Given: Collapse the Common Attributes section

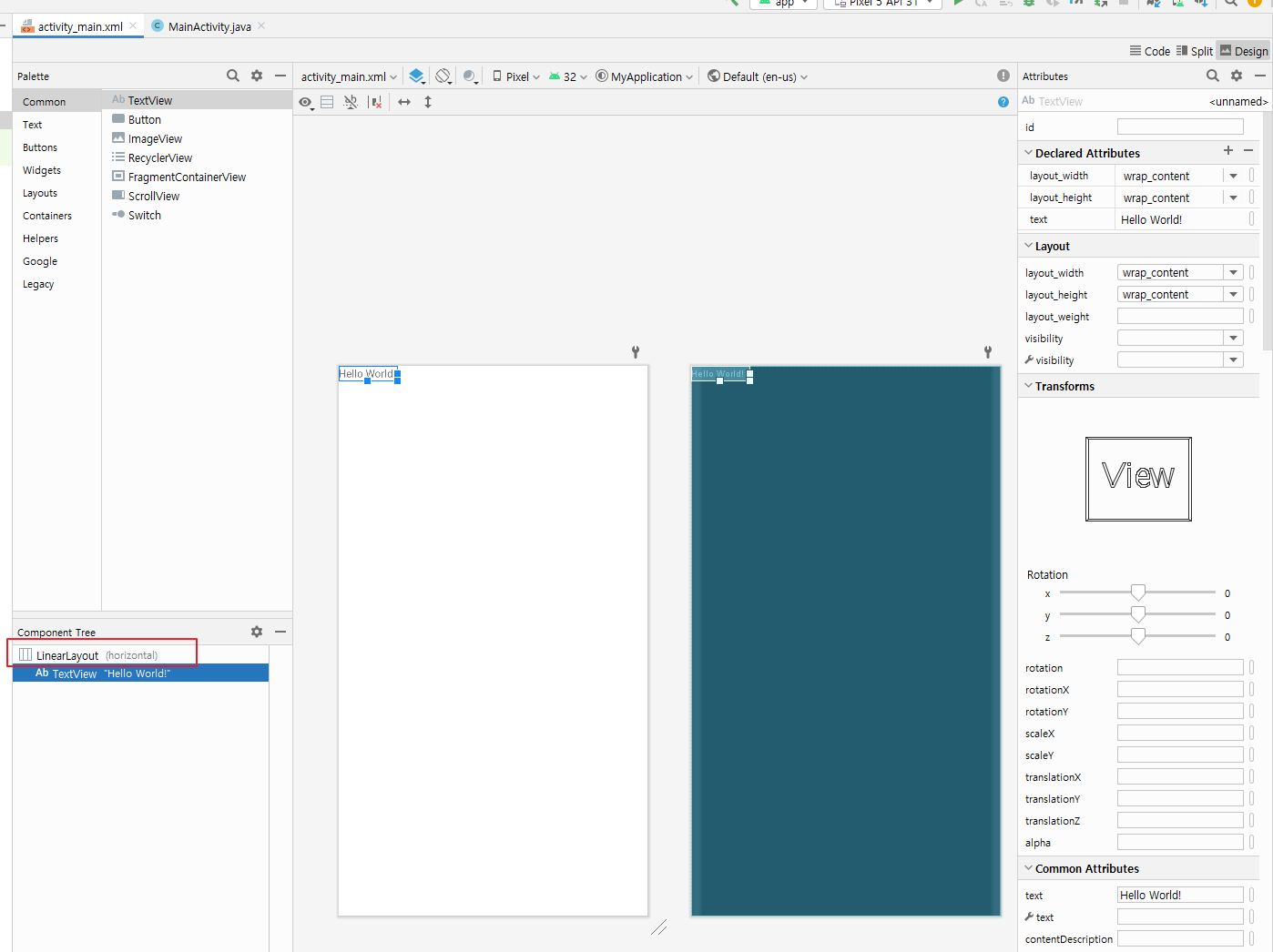Looking at the screenshot, I should coord(1029,868).
